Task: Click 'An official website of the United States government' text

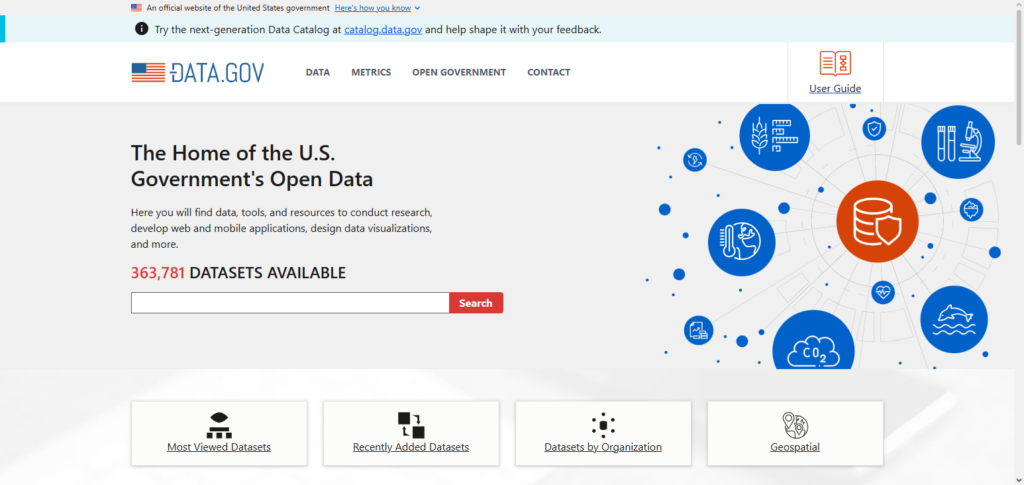Action: [x=238, y=8]
